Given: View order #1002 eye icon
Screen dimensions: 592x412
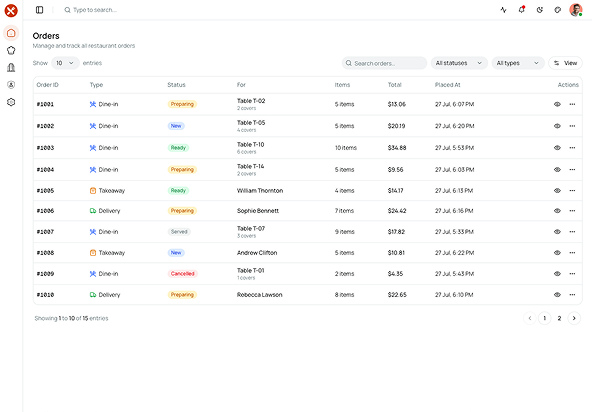Looking at the screenshot, I should pos(557,126).
